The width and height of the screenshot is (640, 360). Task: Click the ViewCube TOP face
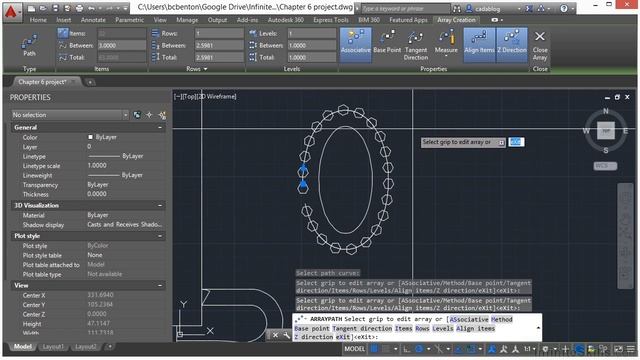pos(606,131)
